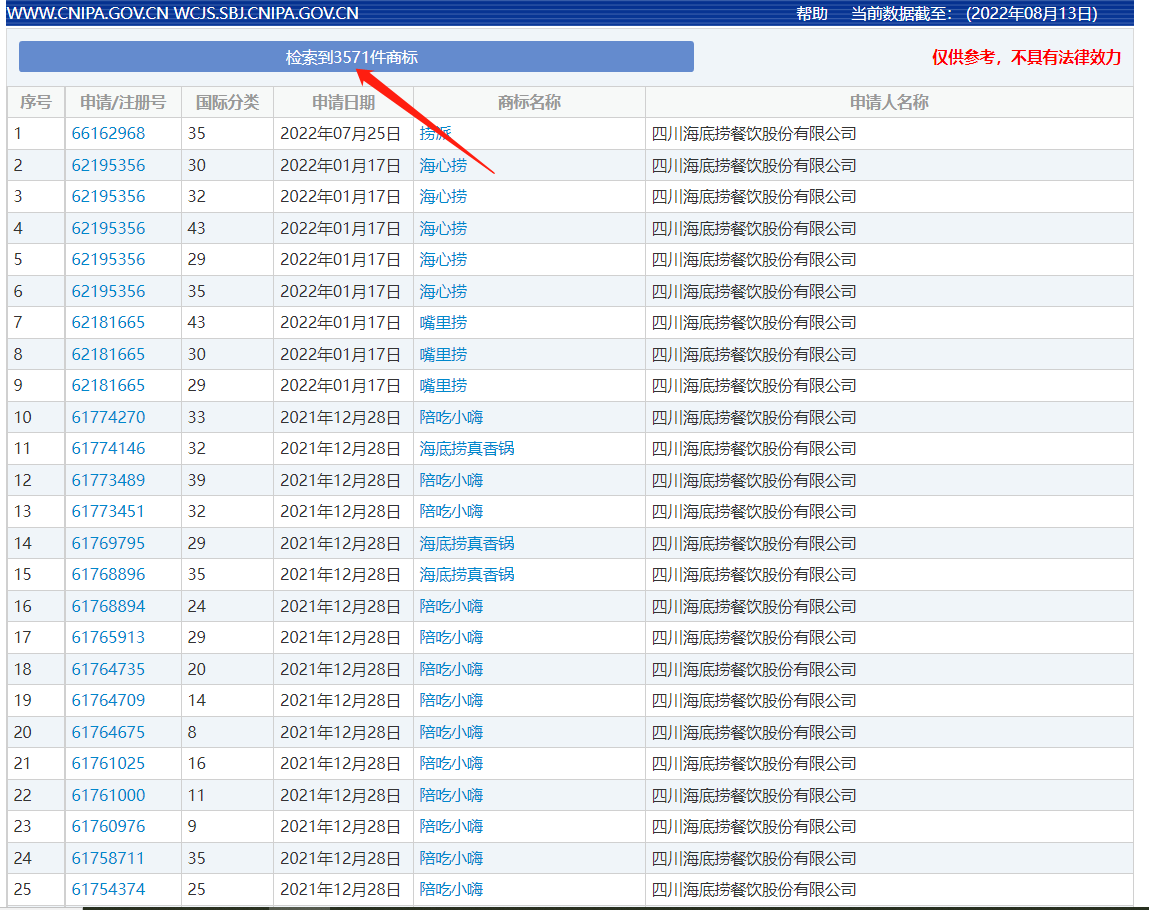Open application number 61761025
Screen dimensions: 1149x910
[108, 763]
